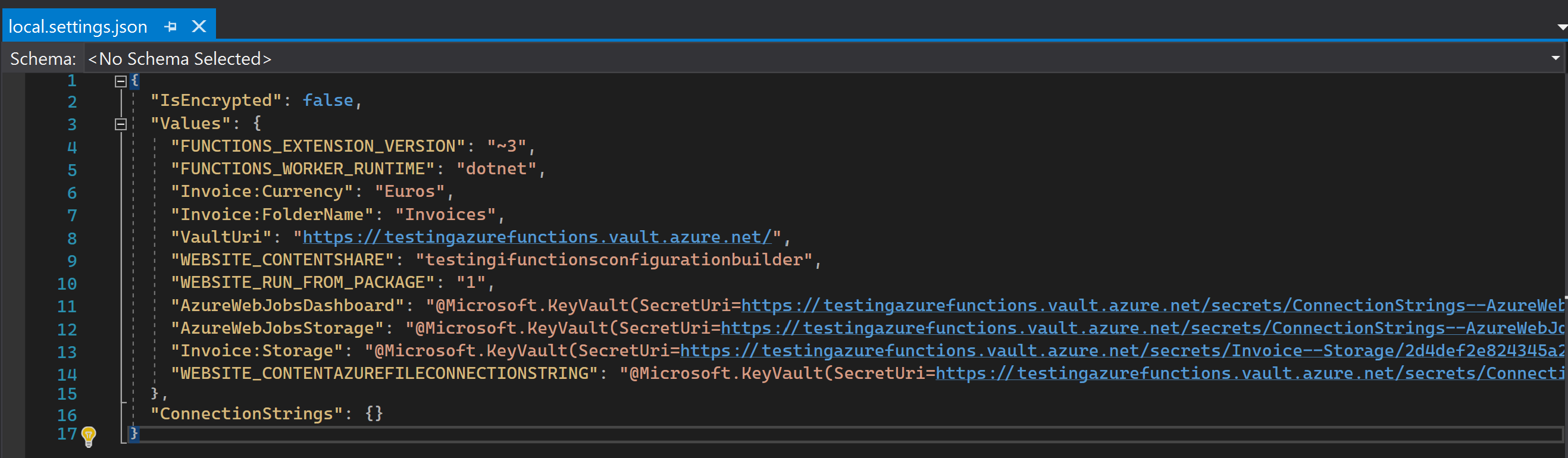Click the "~3" value
The image size is (1568, 458).
click(x=506, y=146)
